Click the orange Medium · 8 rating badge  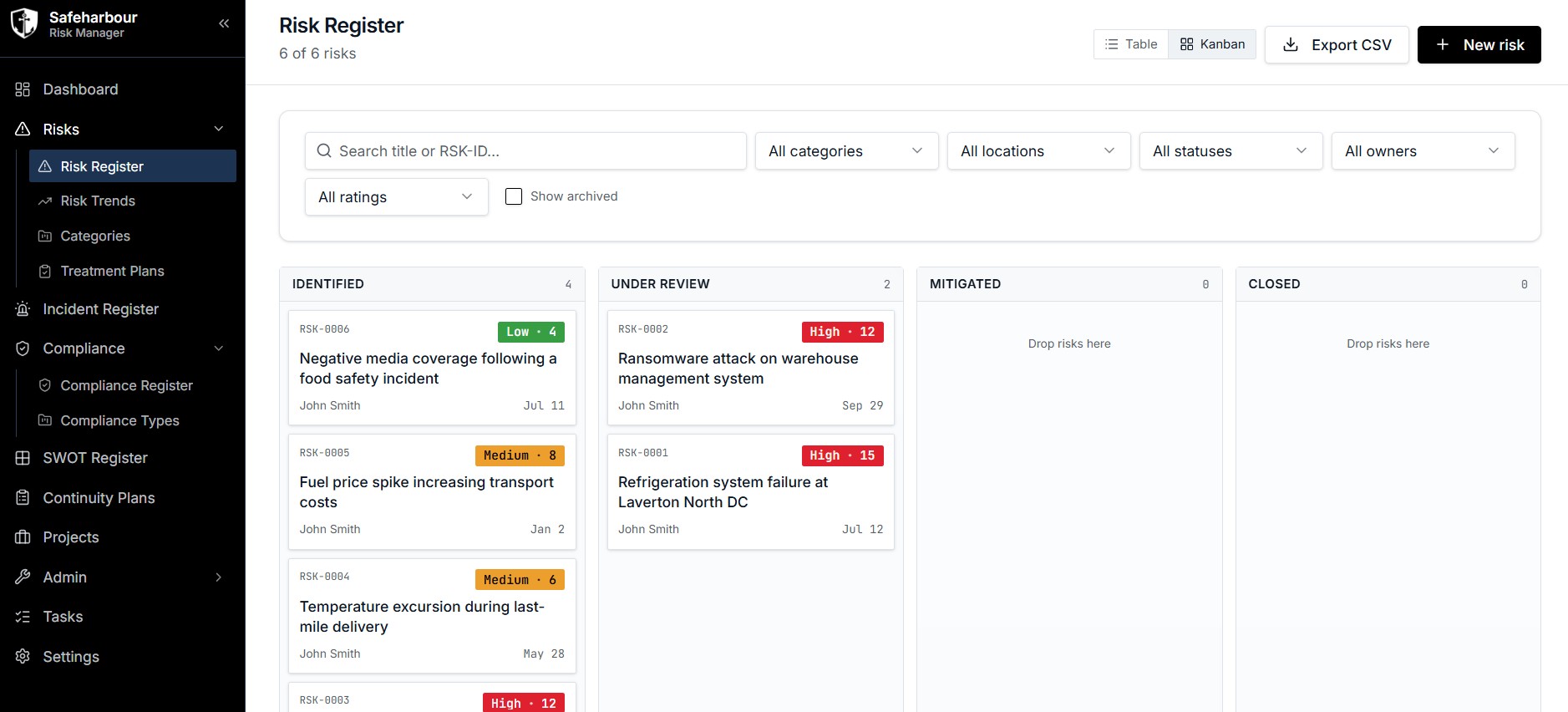(520, 455)
